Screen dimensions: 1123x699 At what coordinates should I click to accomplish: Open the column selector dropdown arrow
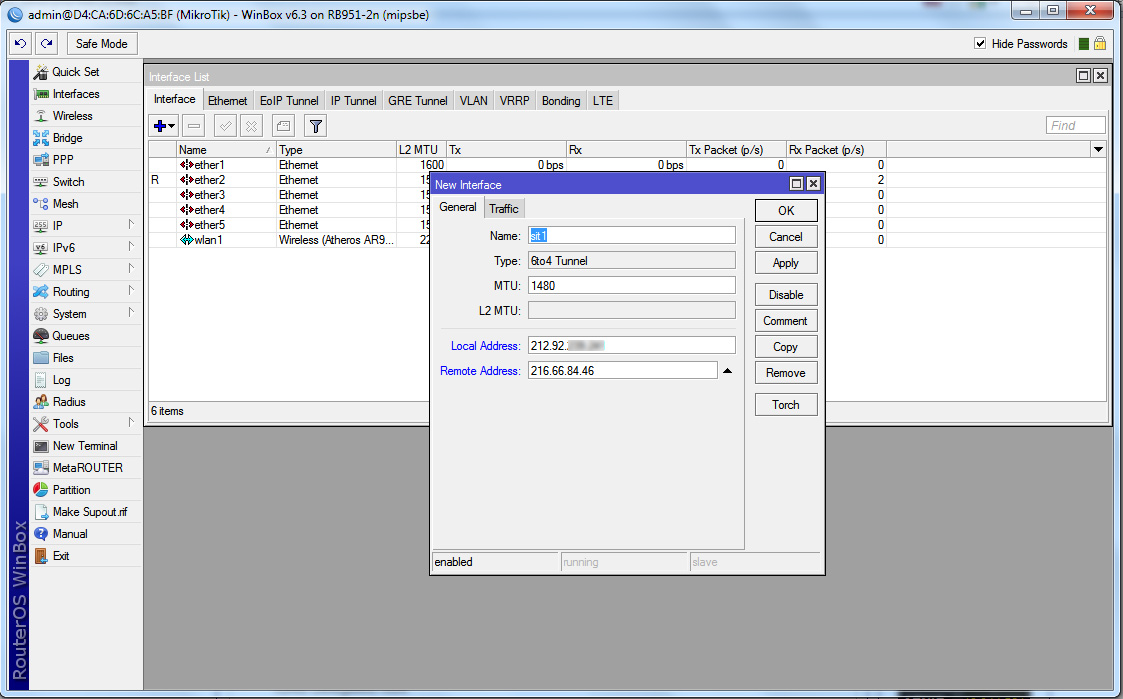pyautogui.click(x=1098, y=150)
